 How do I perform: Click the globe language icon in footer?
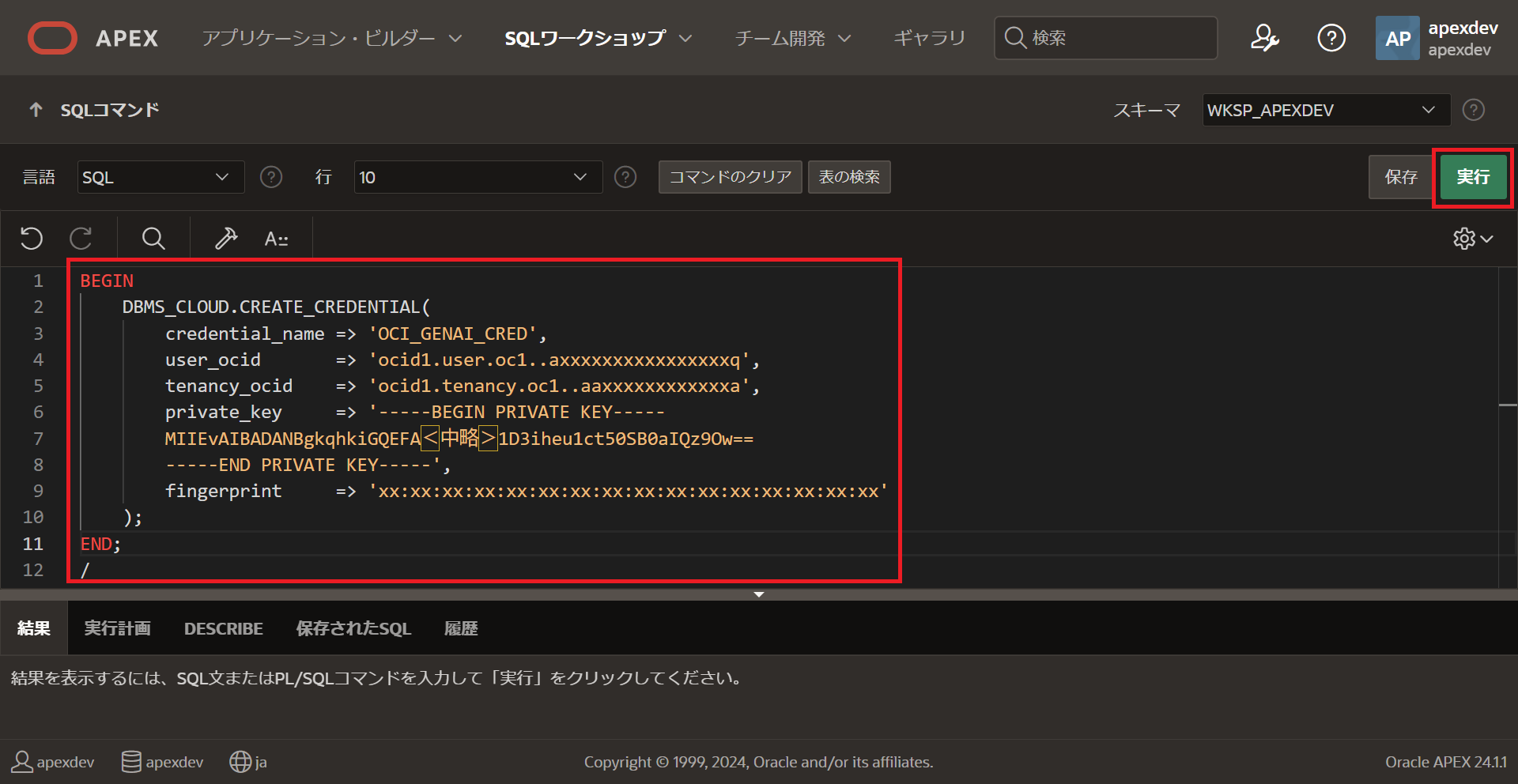coord(240,762)
